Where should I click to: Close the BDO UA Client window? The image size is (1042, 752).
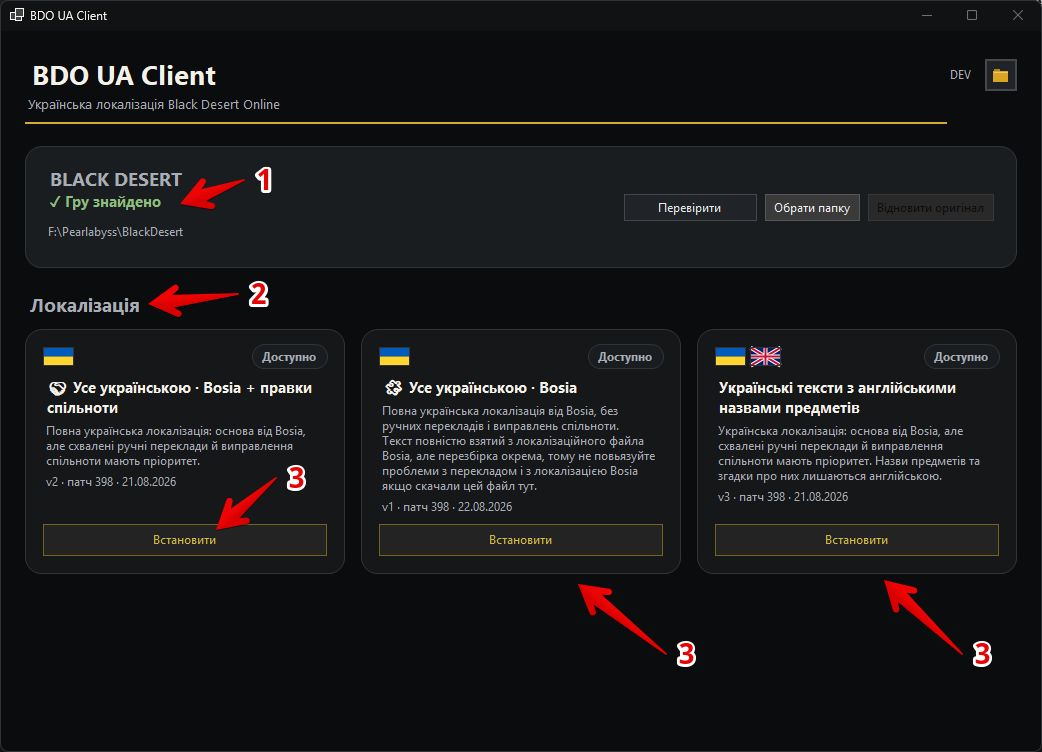1017,15
